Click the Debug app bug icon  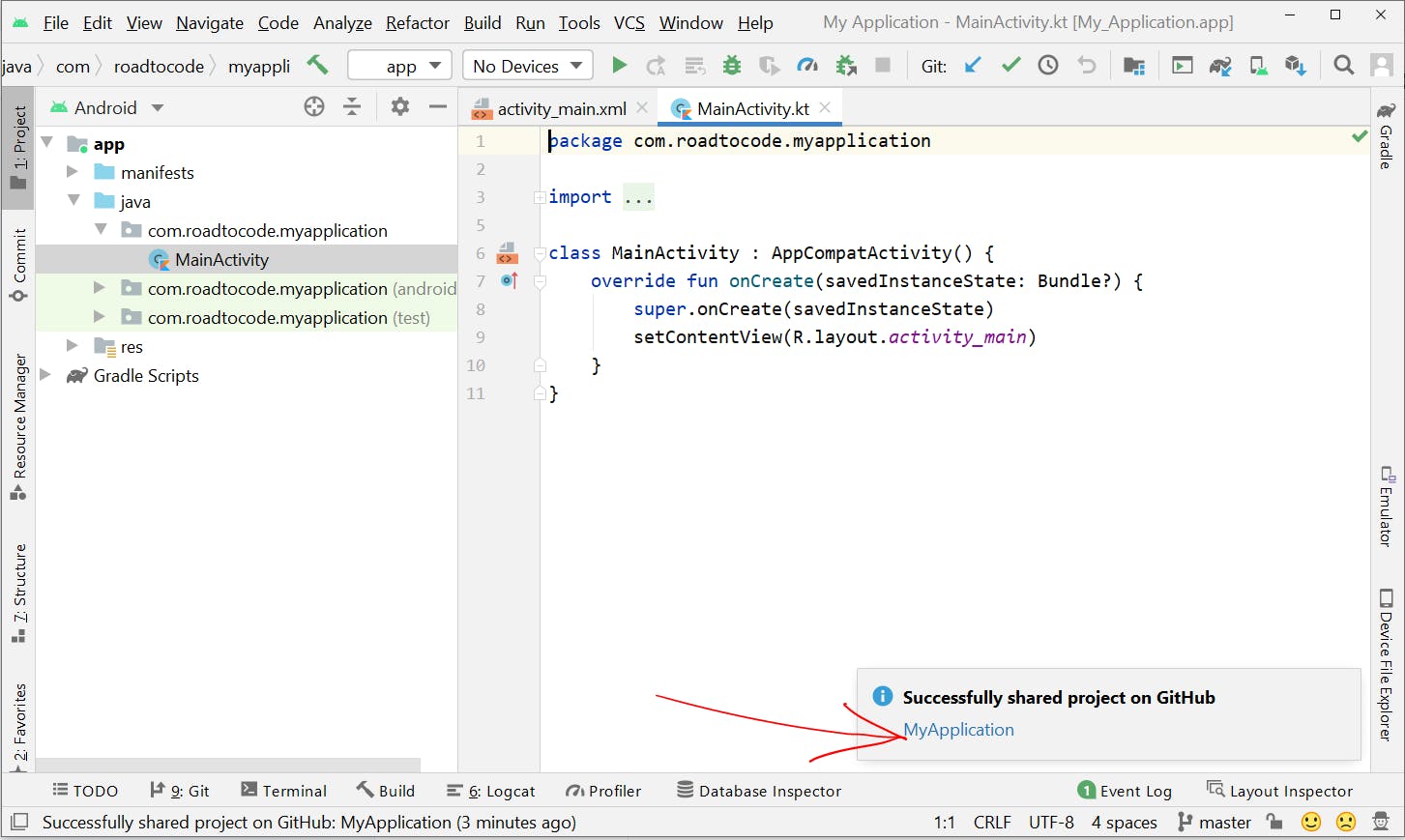click(x=732, y=65)
